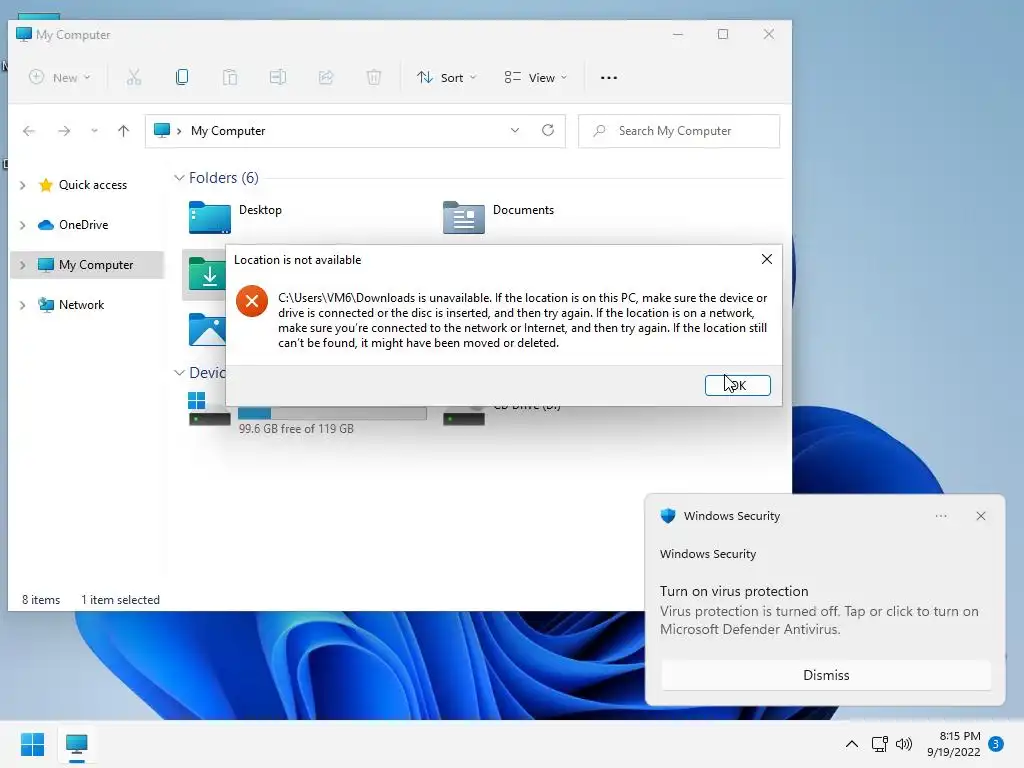Select Quick access in sidebar
Screen dimensions: 1024x768
[x=93, y=185]
